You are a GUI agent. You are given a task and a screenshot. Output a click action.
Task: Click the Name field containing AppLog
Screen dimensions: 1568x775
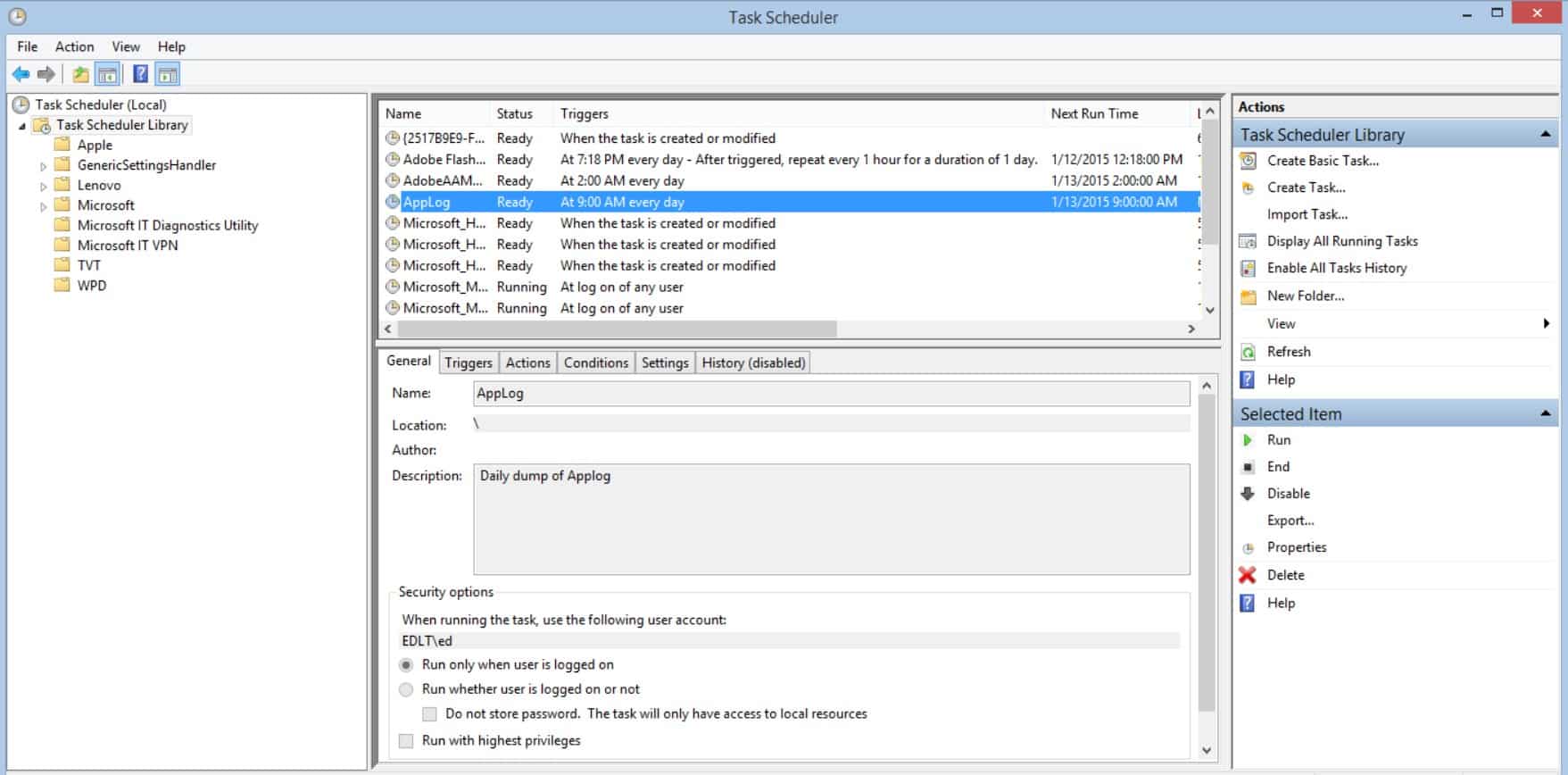click(x=832, y=394)
